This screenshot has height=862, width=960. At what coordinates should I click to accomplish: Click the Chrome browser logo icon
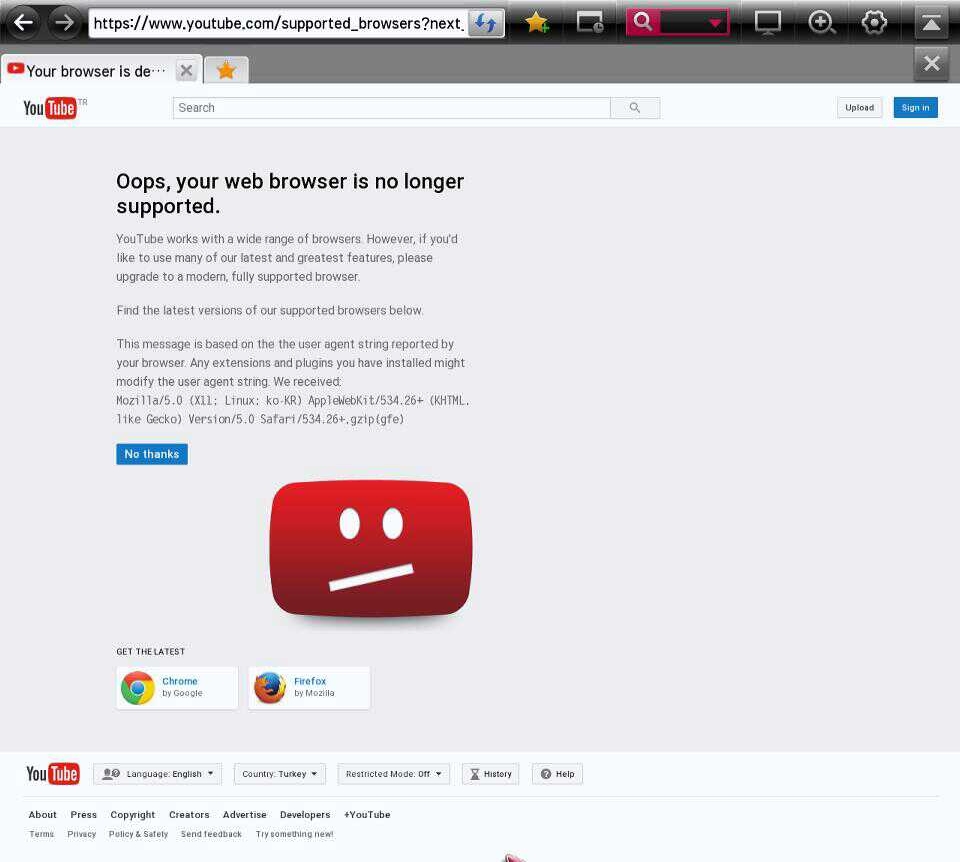tap(137, 688)
